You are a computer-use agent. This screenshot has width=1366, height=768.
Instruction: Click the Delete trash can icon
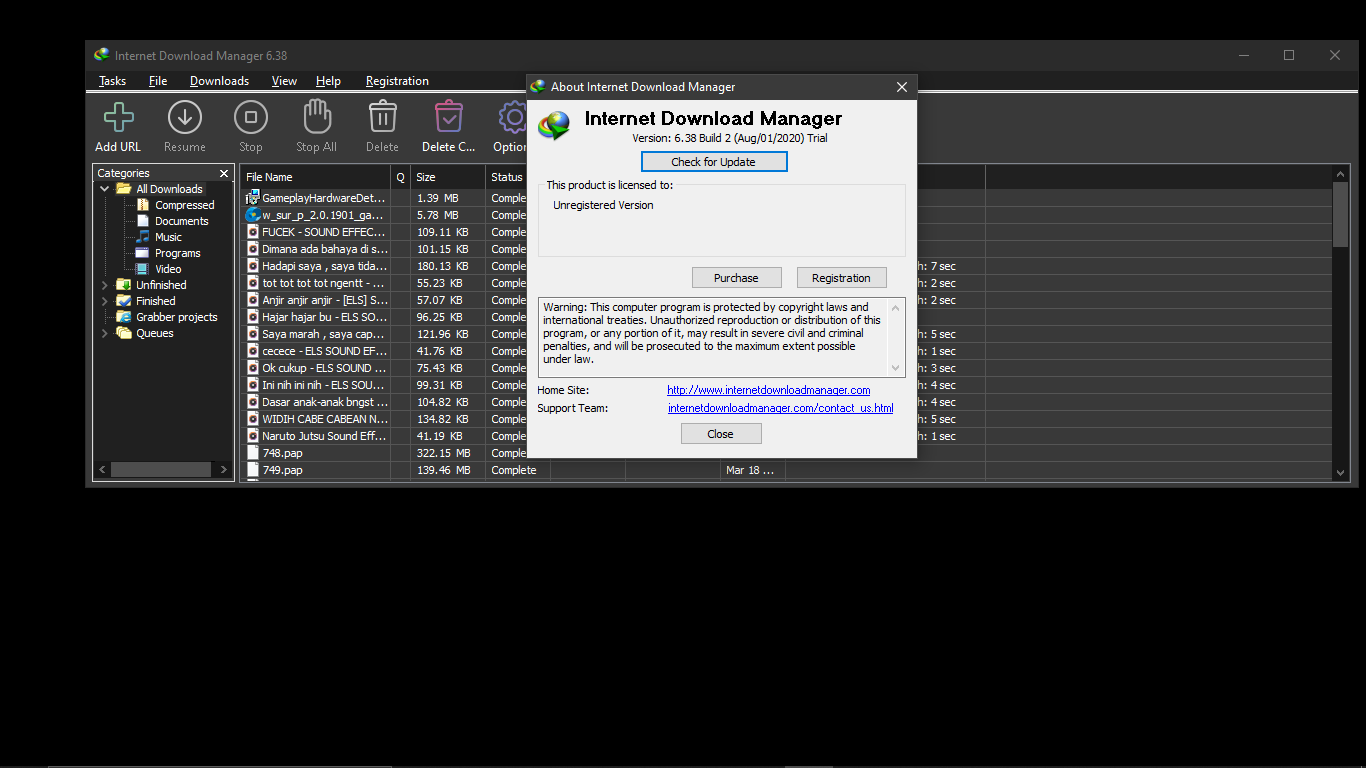(382, 117)
